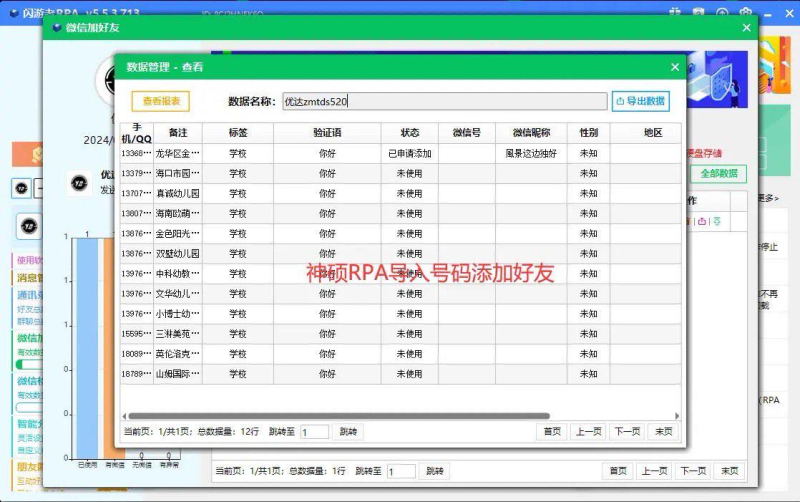Select row with 备注 英伦洛克…
The image size is (800, 502).
(x=401, y=354)
